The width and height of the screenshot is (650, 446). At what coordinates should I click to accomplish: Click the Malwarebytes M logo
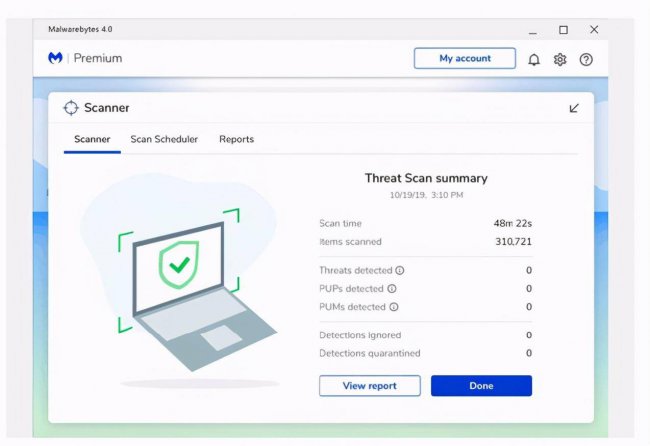pyautogui.click(x=55, y=58)
